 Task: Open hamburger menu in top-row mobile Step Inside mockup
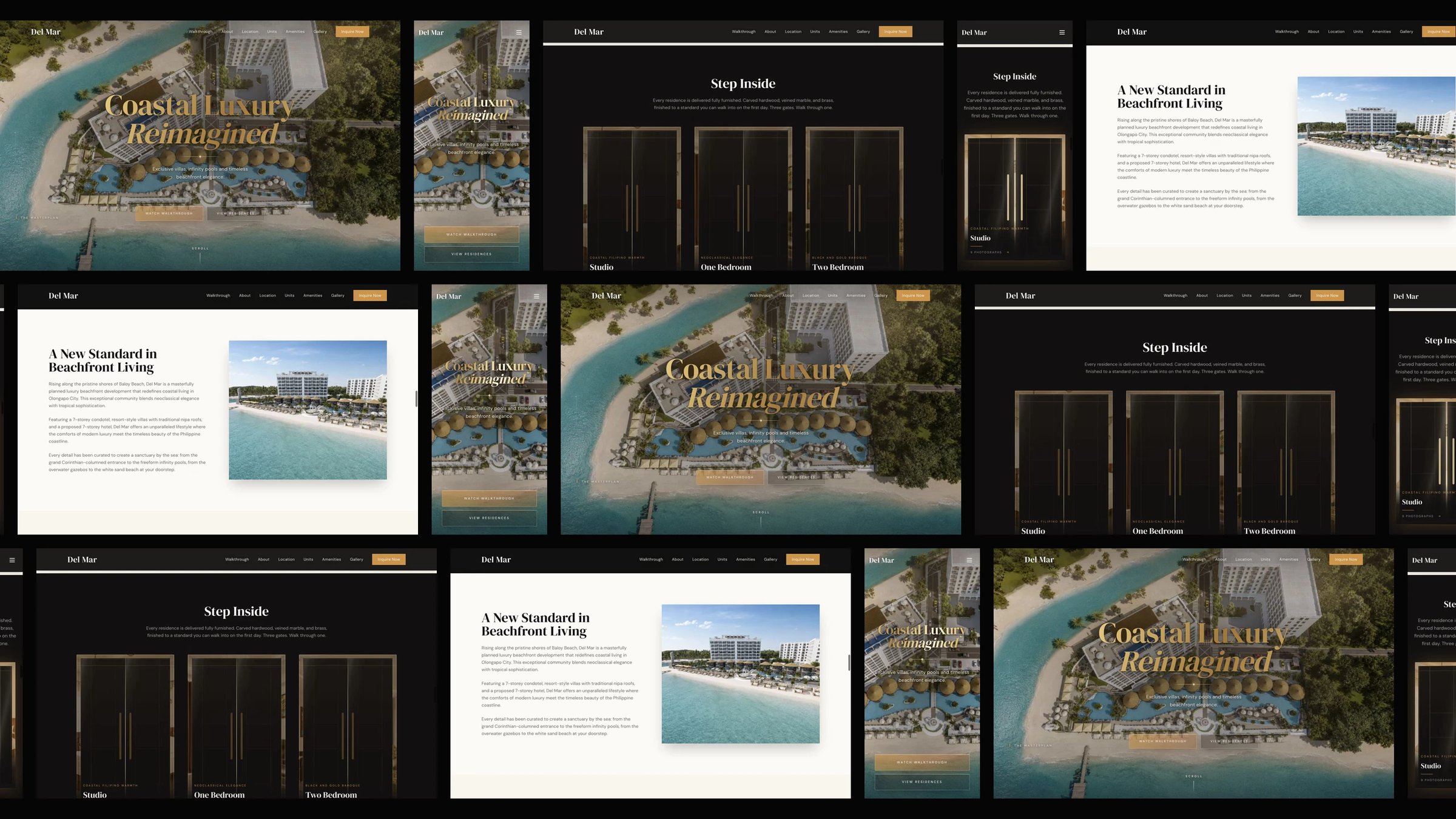(1062, 32)
